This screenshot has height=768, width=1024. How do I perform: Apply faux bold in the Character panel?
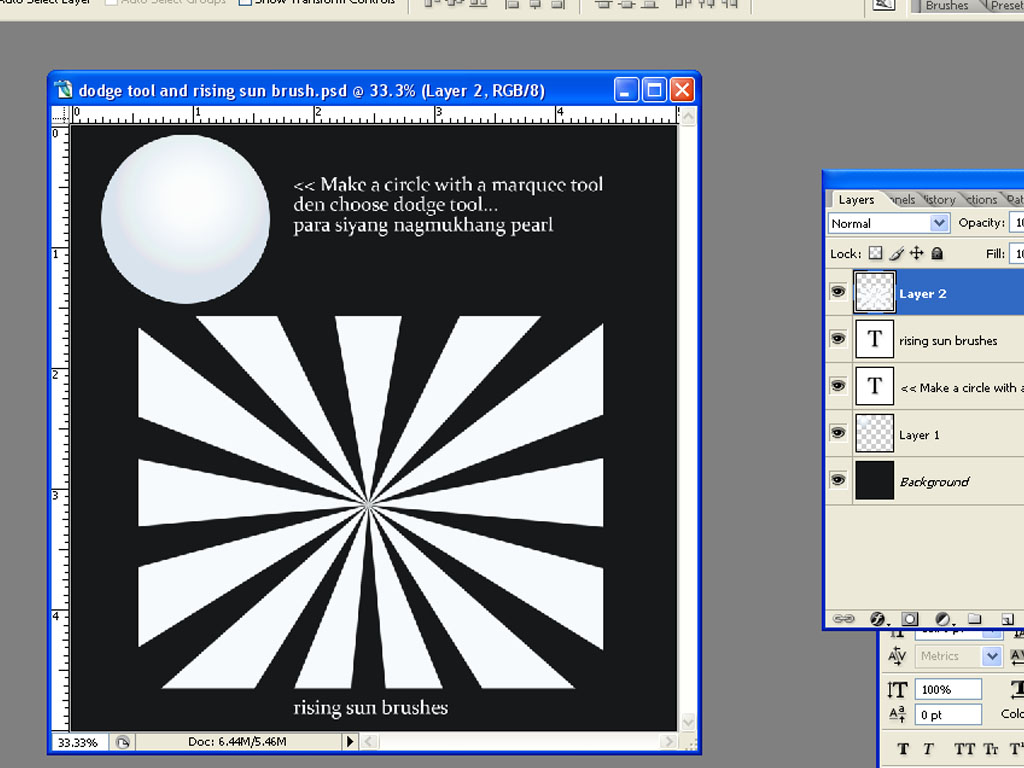pyautogui.click(x=902, y=748)
